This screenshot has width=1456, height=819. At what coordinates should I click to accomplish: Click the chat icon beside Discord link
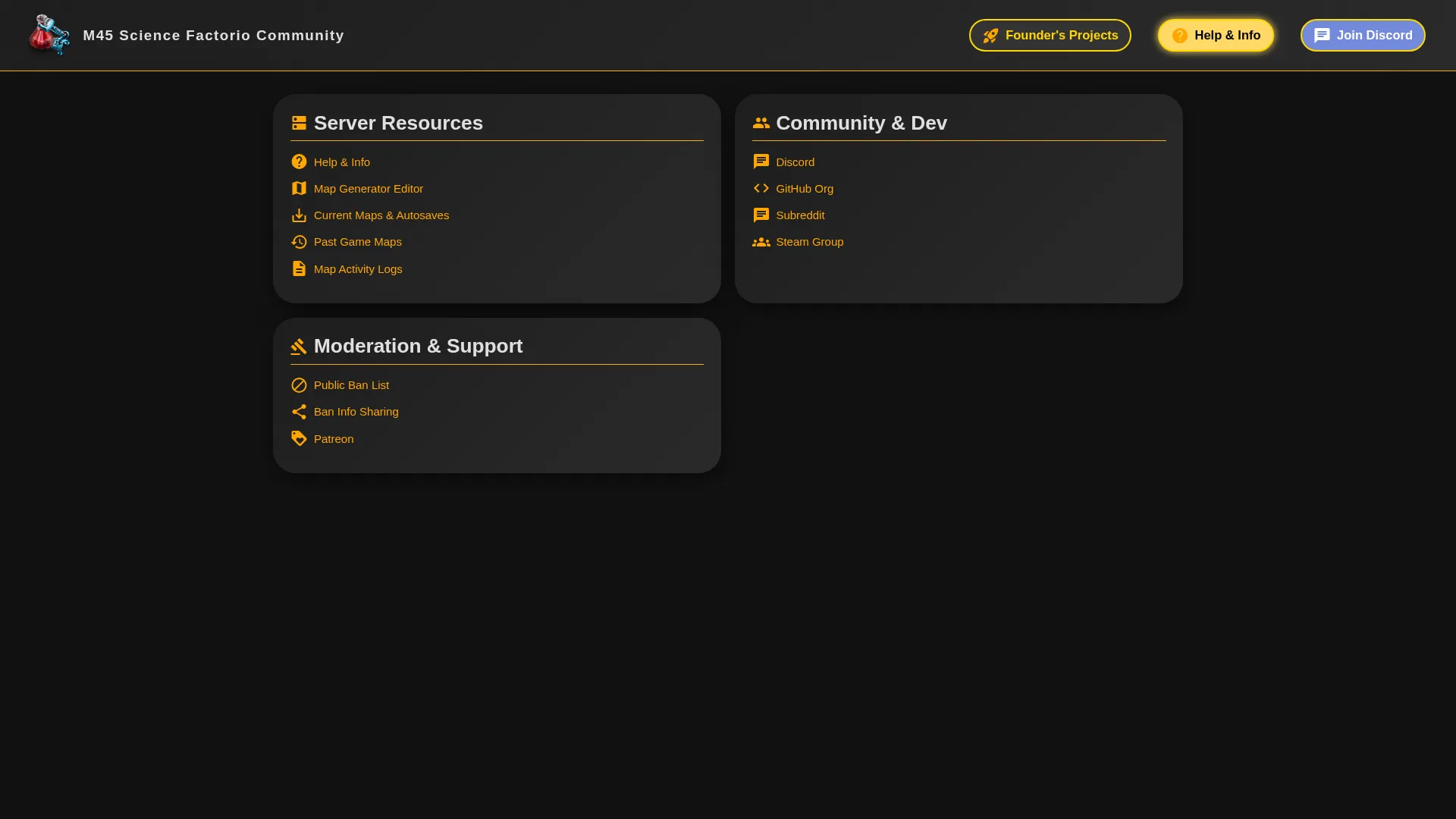click(x=761, y=162)
